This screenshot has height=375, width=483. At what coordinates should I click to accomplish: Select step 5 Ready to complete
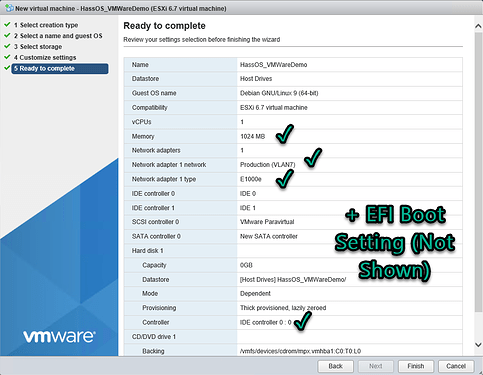[x=60, y=68]
